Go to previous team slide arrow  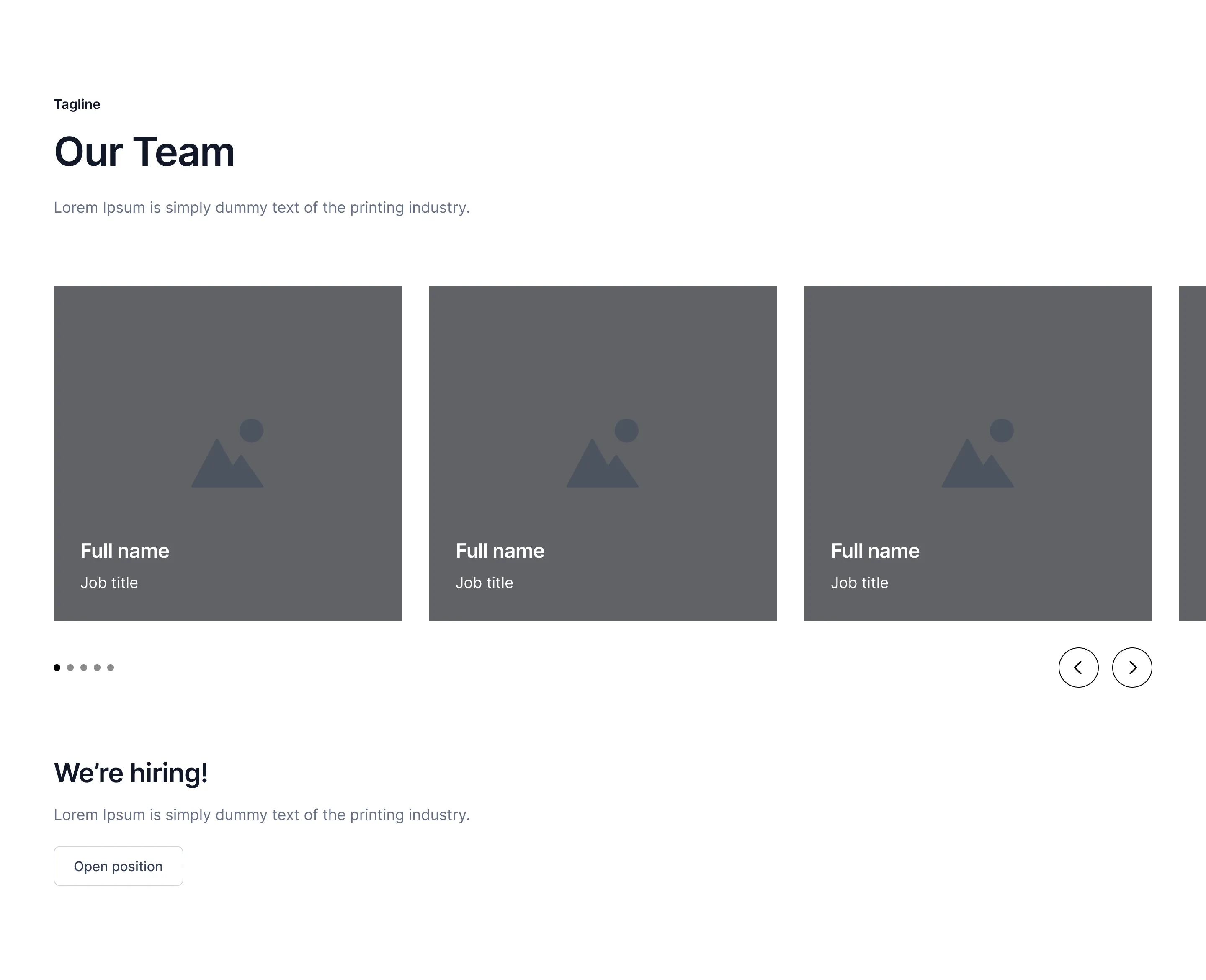1078,667
